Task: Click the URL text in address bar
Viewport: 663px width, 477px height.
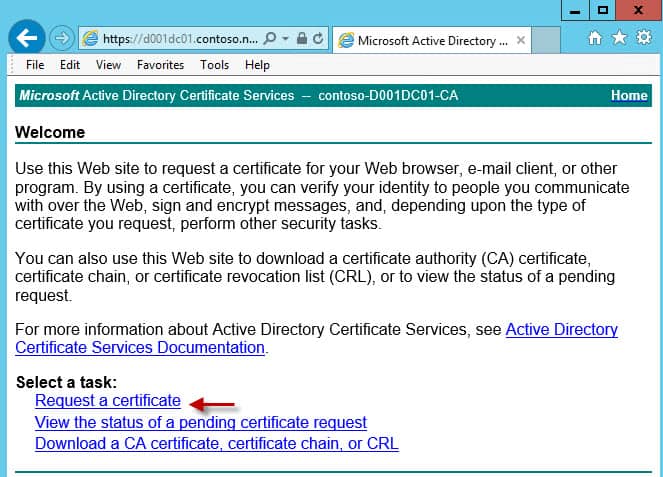Action: (x=180, y=39)
